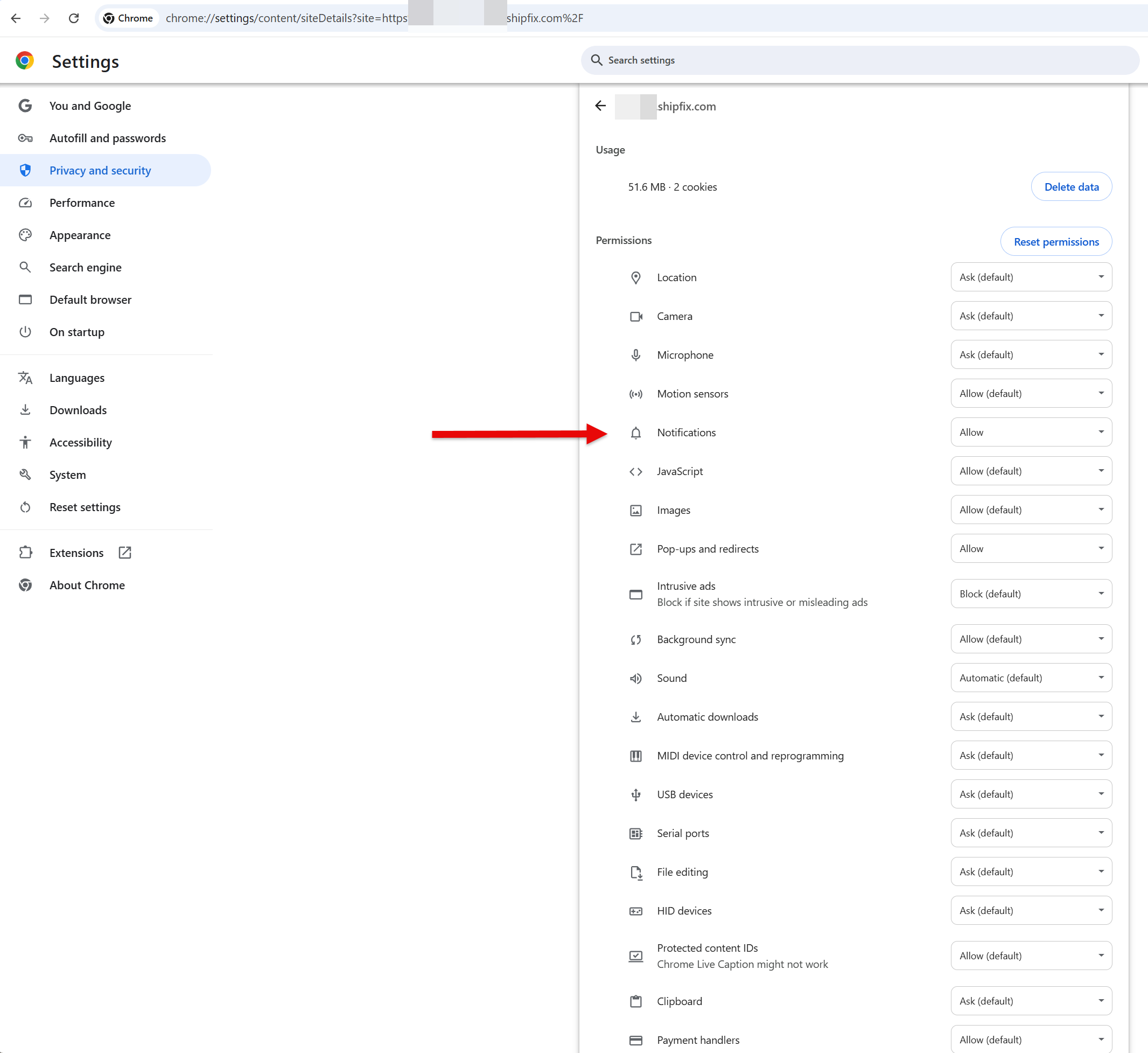The width and height of the screenshot is (1148, 1053).
Task: Click the Reset permissions button
Action: click(1056, 241)
